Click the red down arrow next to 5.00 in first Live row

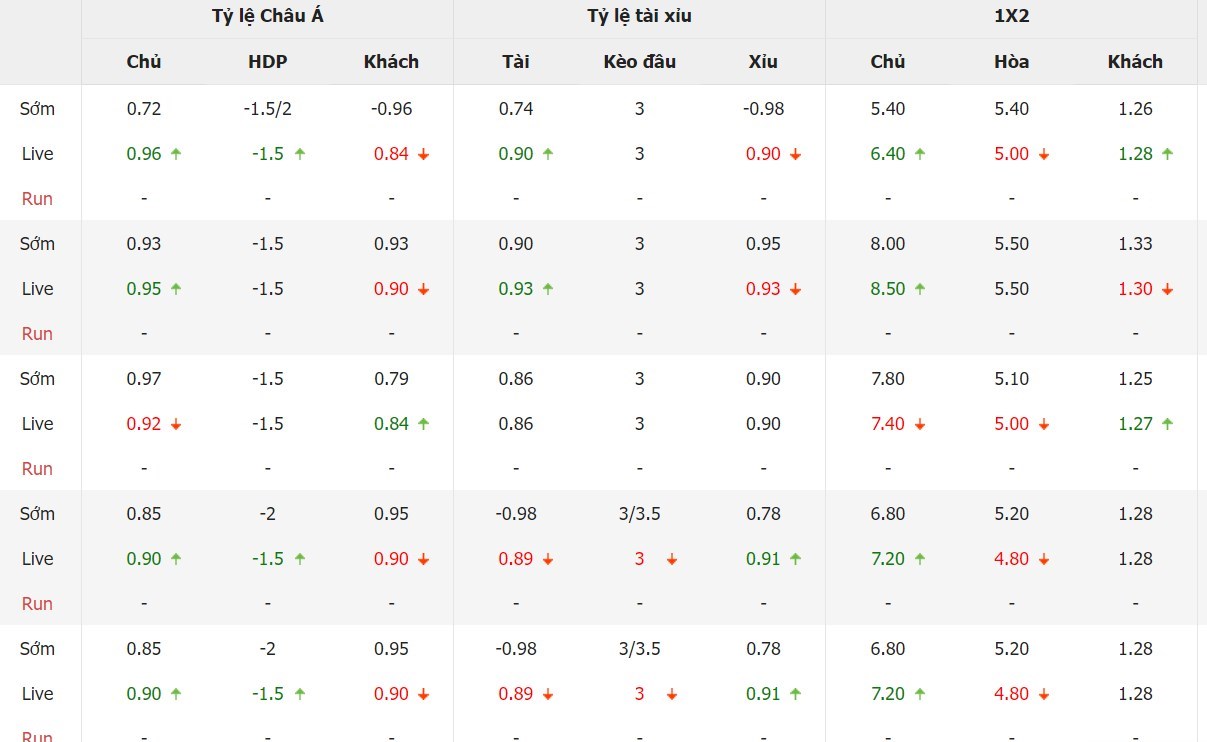pos(1044,155)
